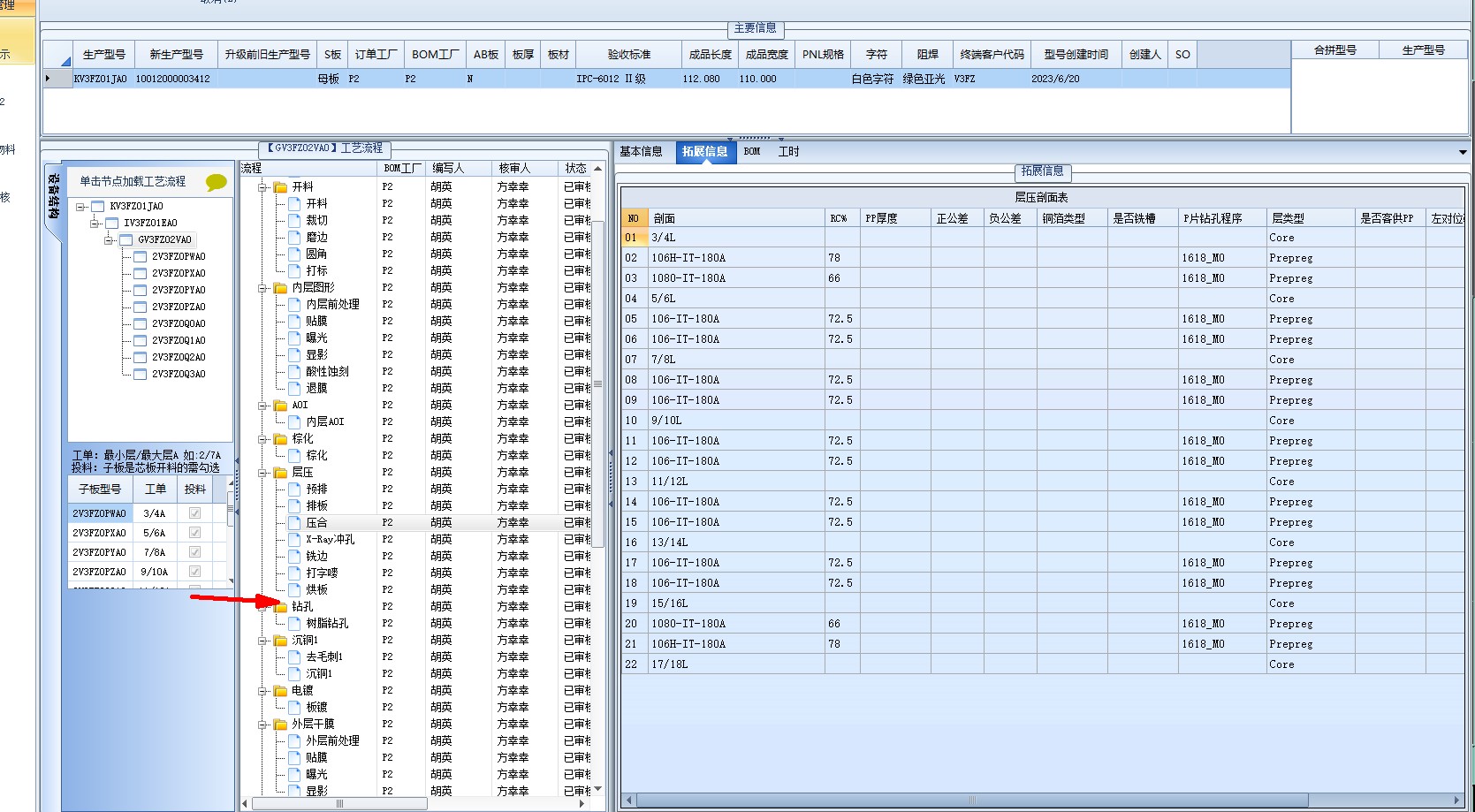Click the 酸性蚀刻 step document icon
This screenshot has width=1475, height=812.
[x=295, y=372]
